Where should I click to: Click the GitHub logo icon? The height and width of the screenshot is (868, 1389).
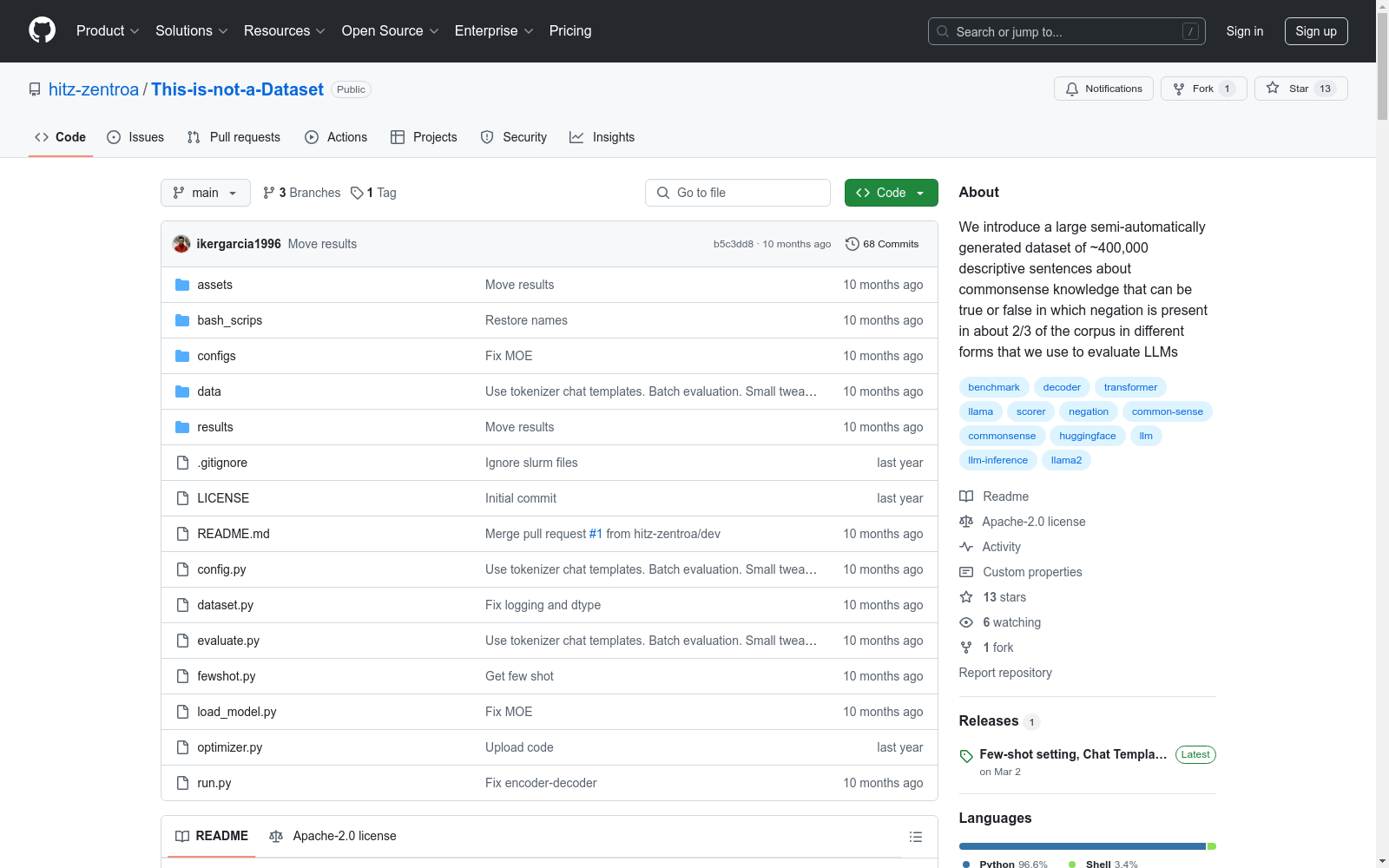tap(42, 30)
